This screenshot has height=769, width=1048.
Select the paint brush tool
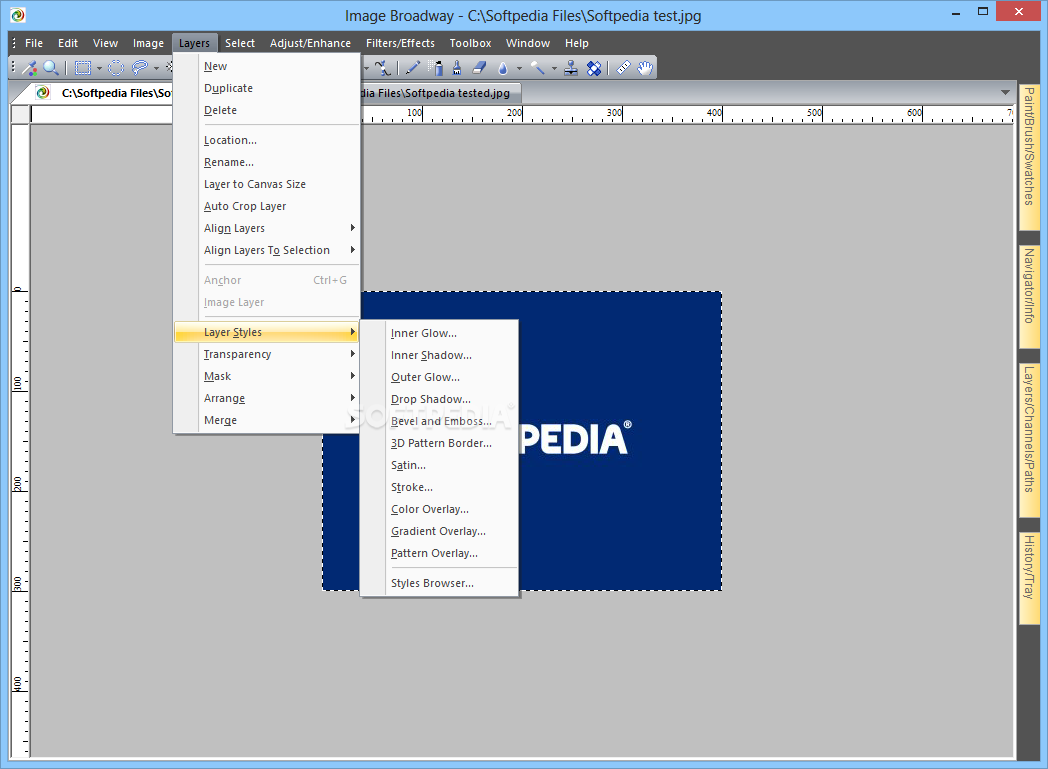(x=457, y=67)
